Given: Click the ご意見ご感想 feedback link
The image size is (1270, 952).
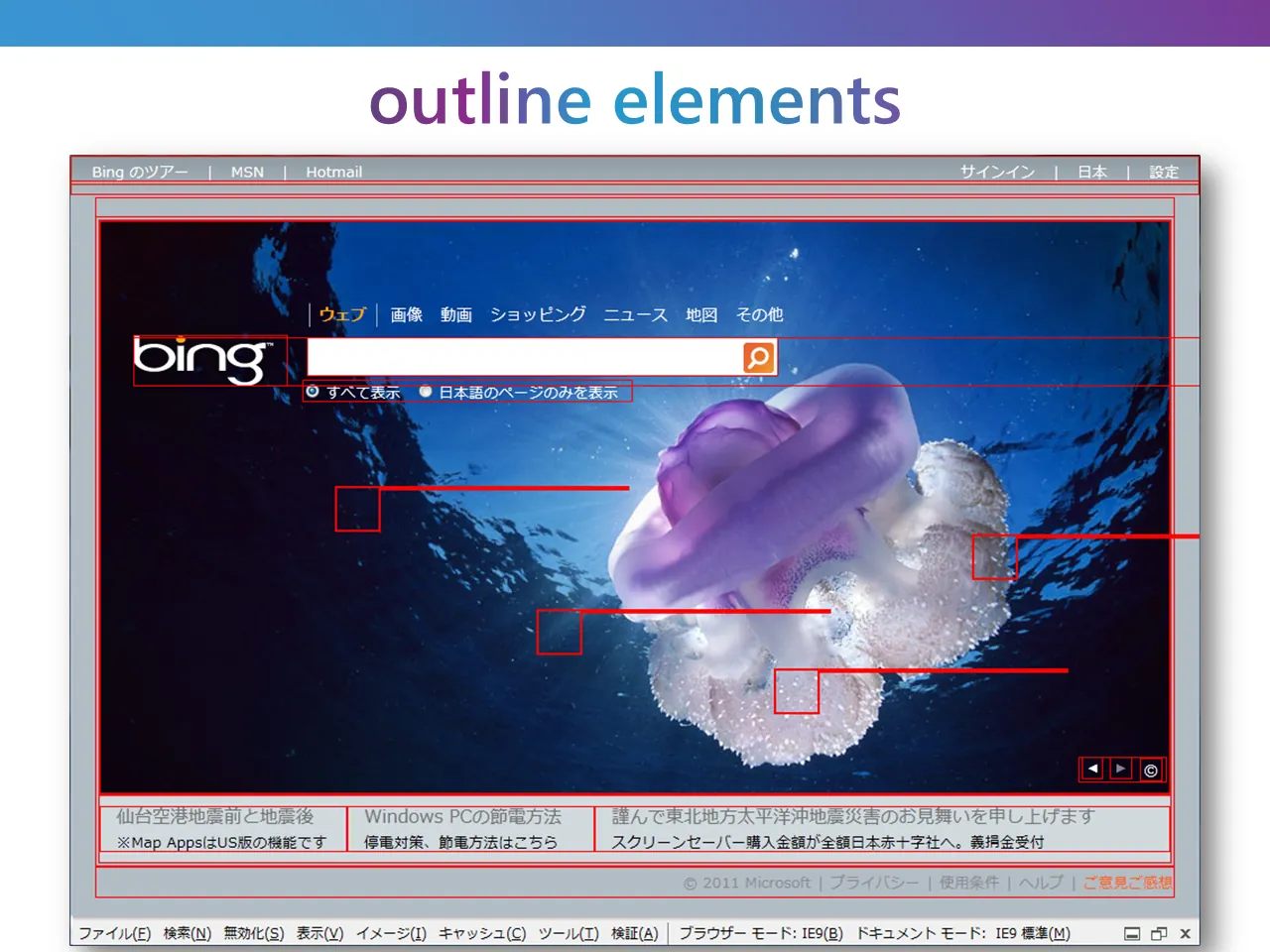Looking at the screenshot, I should [x=1127, y=883].
